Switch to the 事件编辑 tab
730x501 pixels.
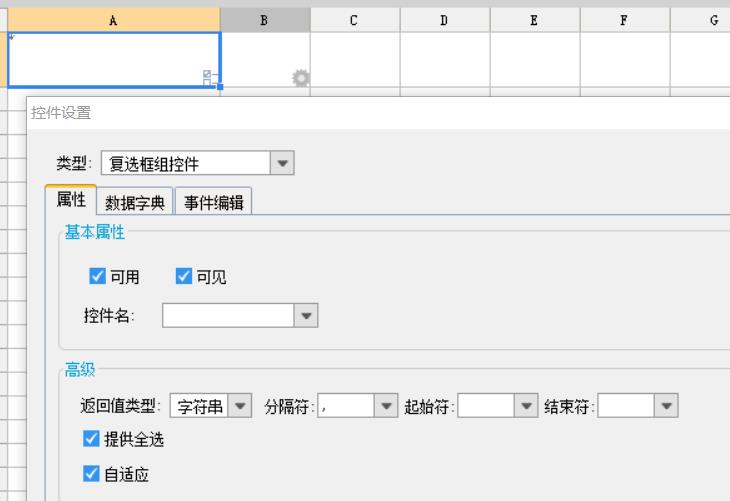click(214, 202)
